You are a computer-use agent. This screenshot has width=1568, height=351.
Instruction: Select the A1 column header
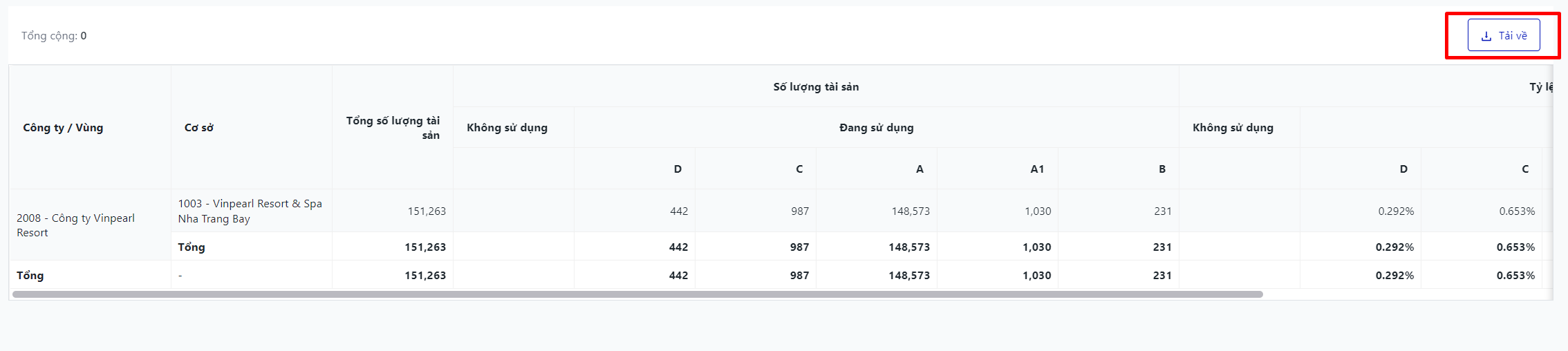pyautogui.click(x=1037, y=169)
